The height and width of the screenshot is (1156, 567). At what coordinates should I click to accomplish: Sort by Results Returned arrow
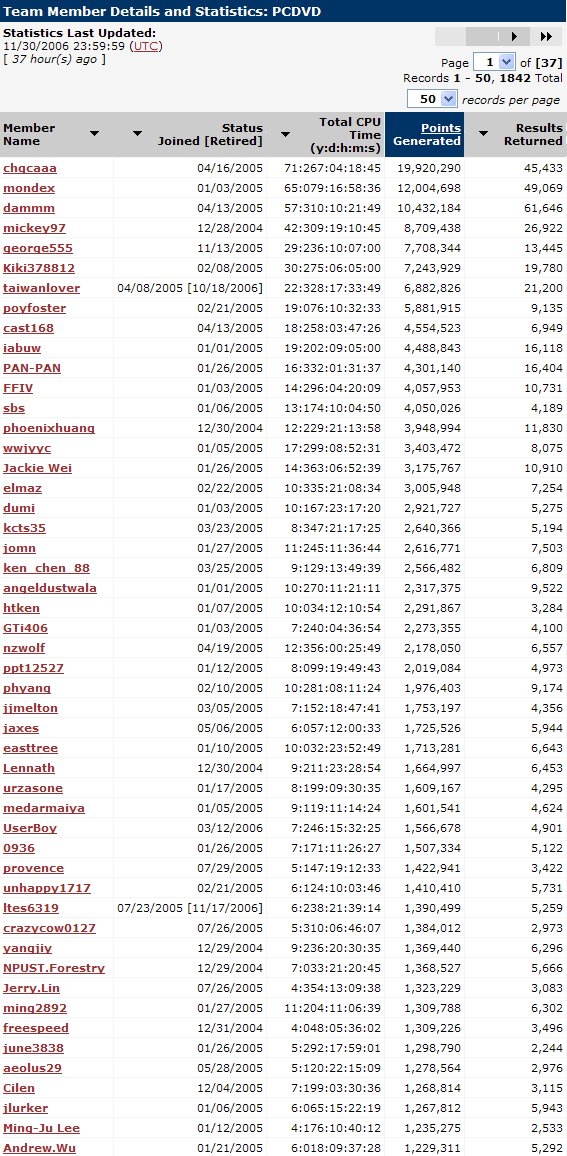tap(483, 133)
